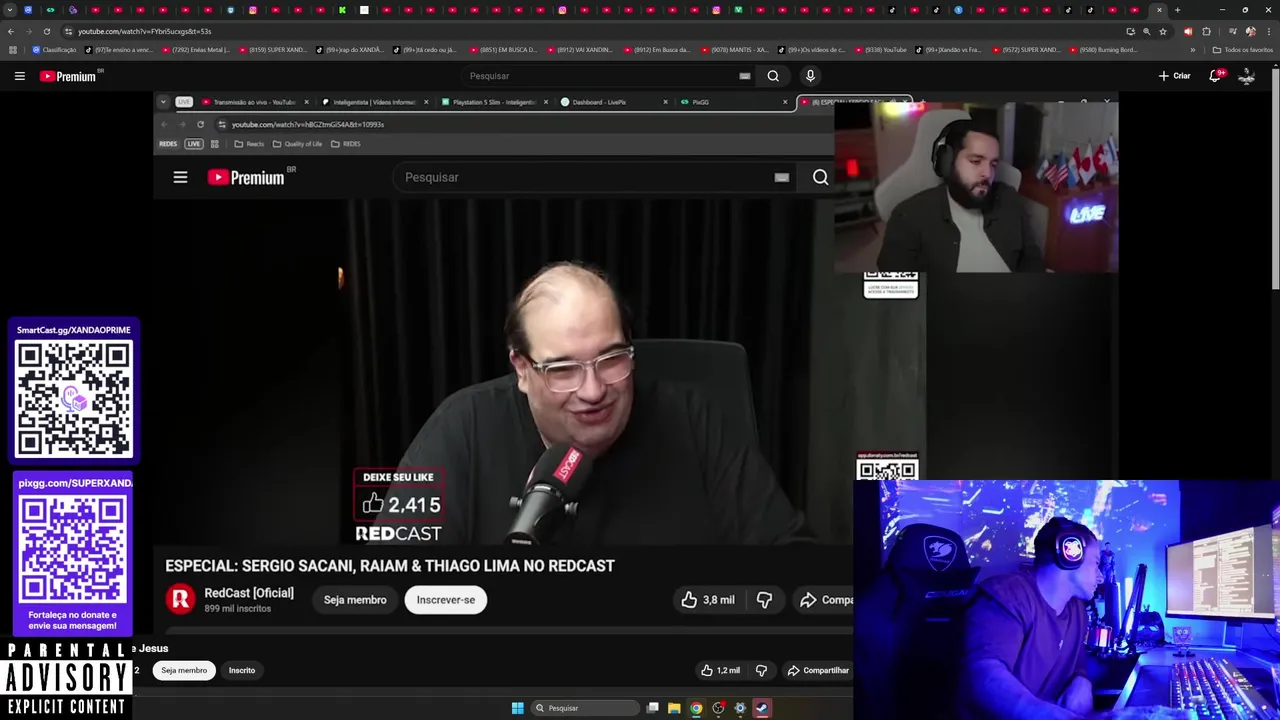Close the Dashboard - LivePix tab
The width and height of the screenshot is (1280, 720).
coord(665,102)
